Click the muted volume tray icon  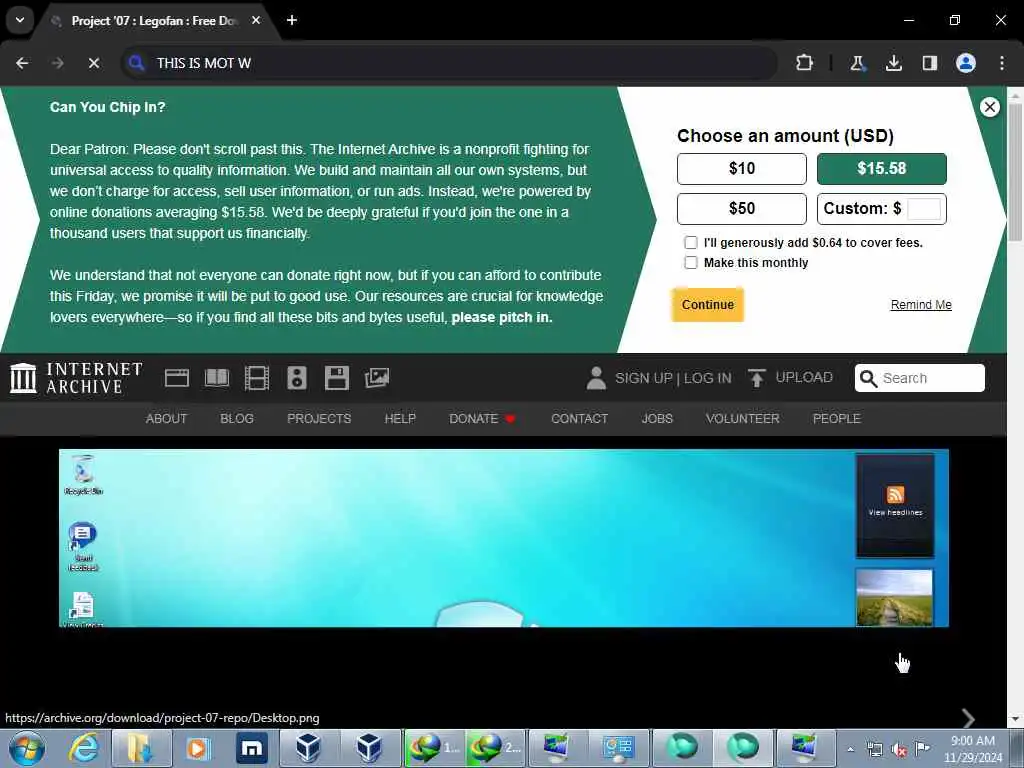tap(899, 750)
